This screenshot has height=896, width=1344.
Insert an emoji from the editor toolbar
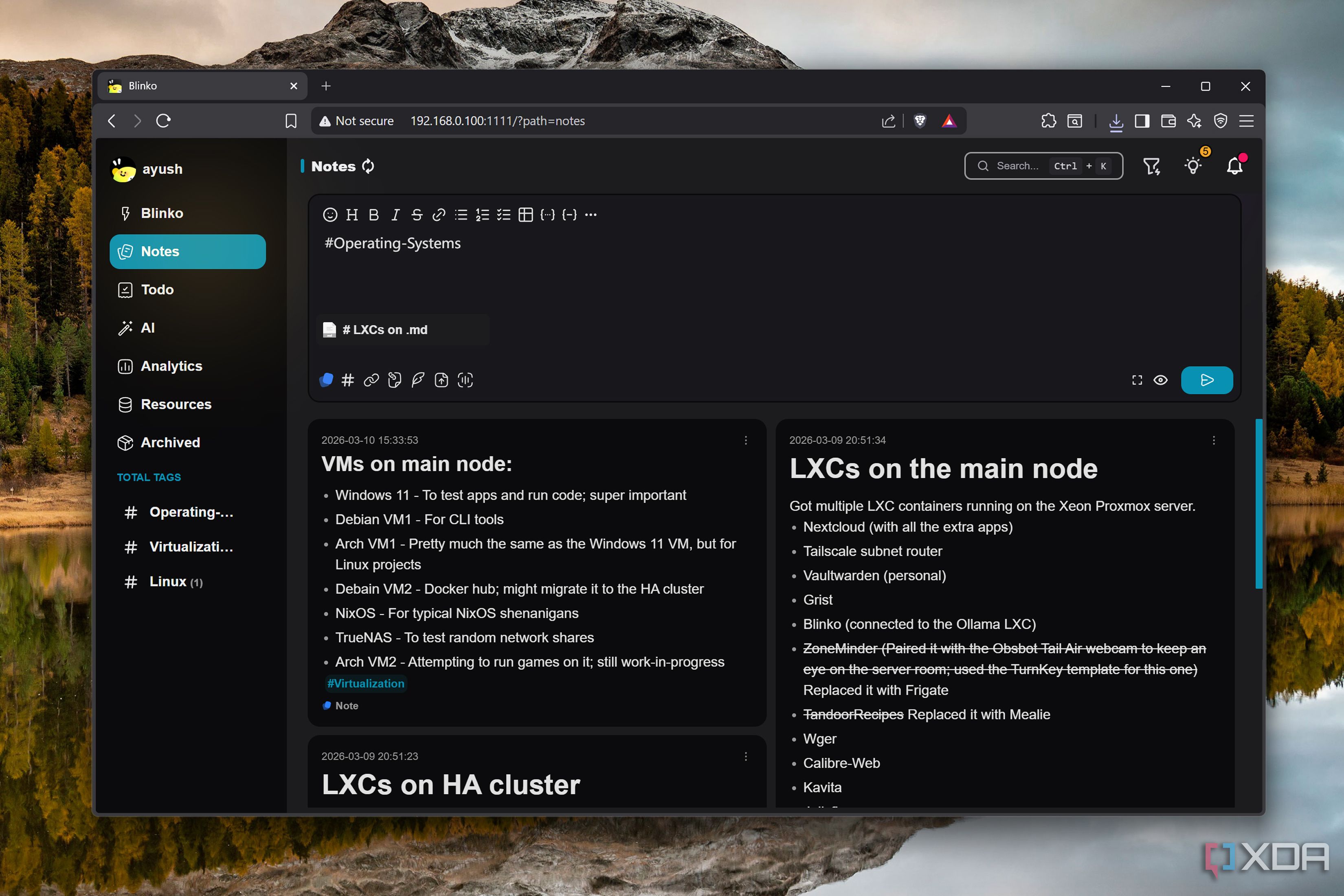point(330,215)
